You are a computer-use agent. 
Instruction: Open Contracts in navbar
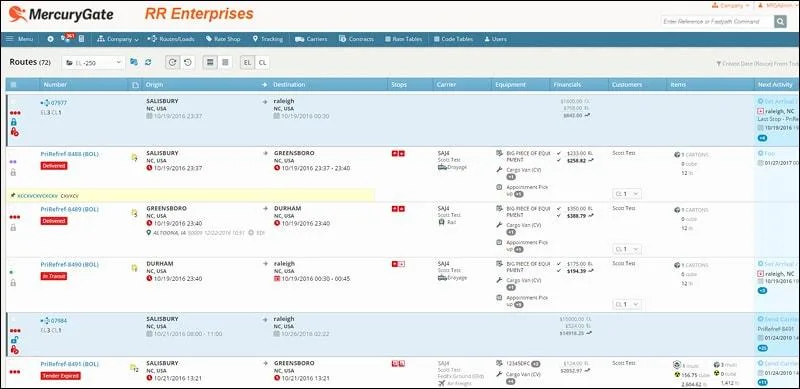coord(357,39)
